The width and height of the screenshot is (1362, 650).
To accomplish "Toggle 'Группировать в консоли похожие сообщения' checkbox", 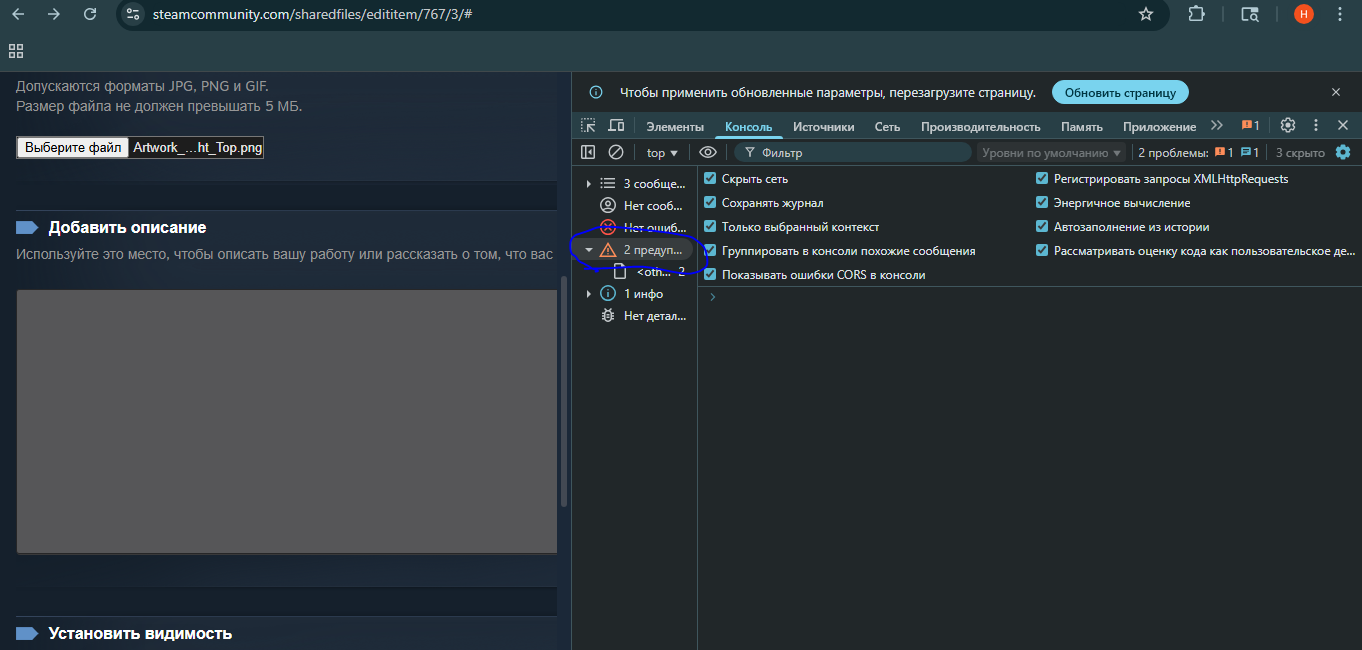I will coord(710,251).
